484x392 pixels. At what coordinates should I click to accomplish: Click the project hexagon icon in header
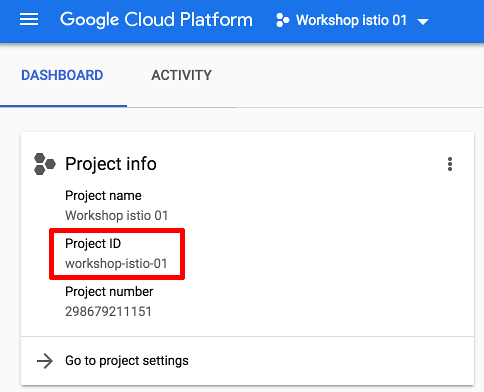pyautogui.click(x=283, y=20)
